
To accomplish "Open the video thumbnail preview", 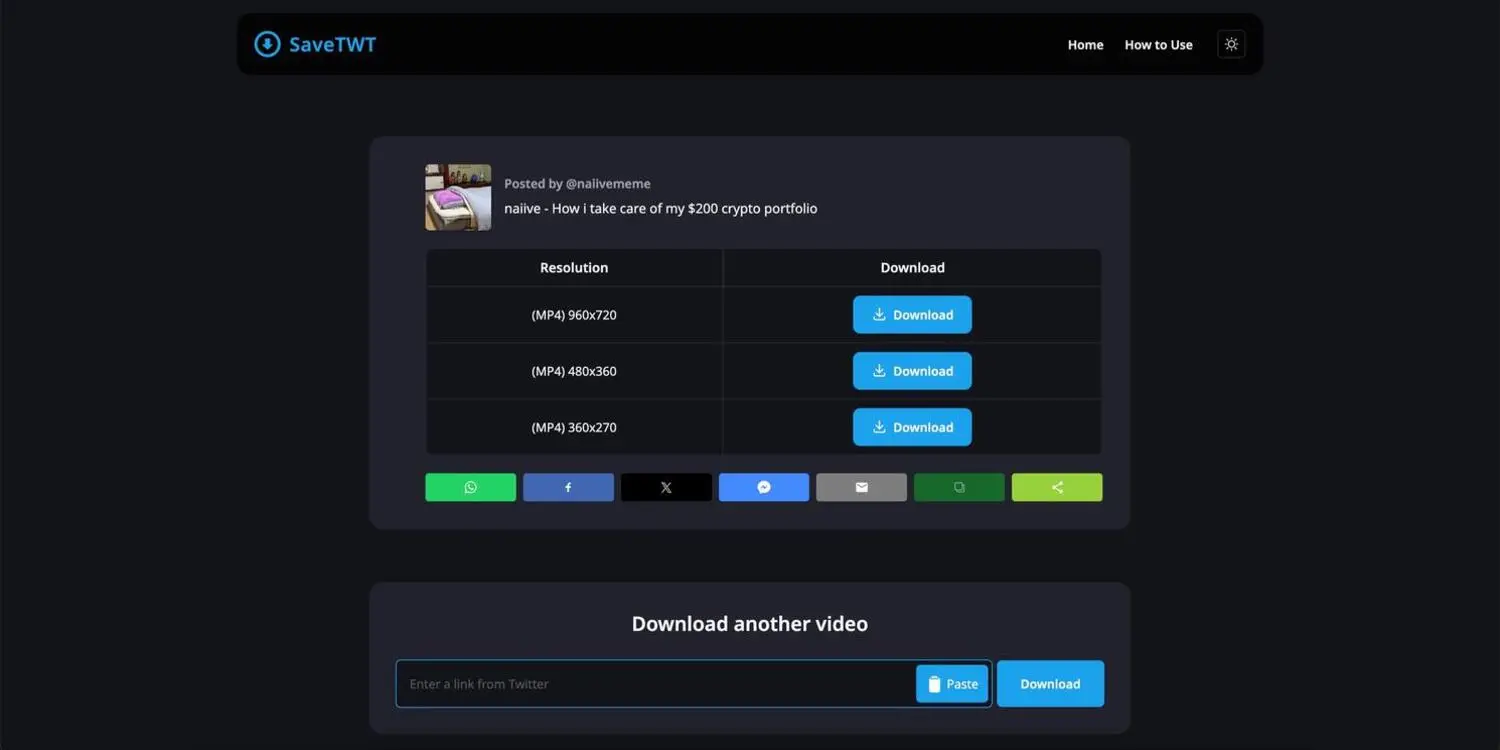I will point(458,197).
